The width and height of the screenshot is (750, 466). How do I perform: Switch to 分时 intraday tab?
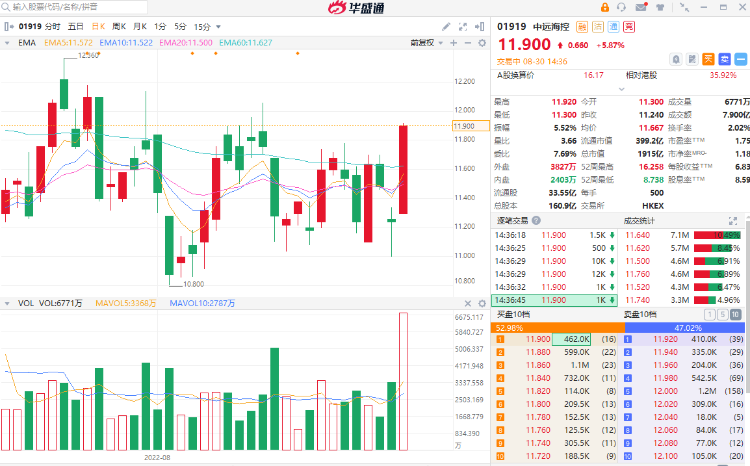pos(52,25)
